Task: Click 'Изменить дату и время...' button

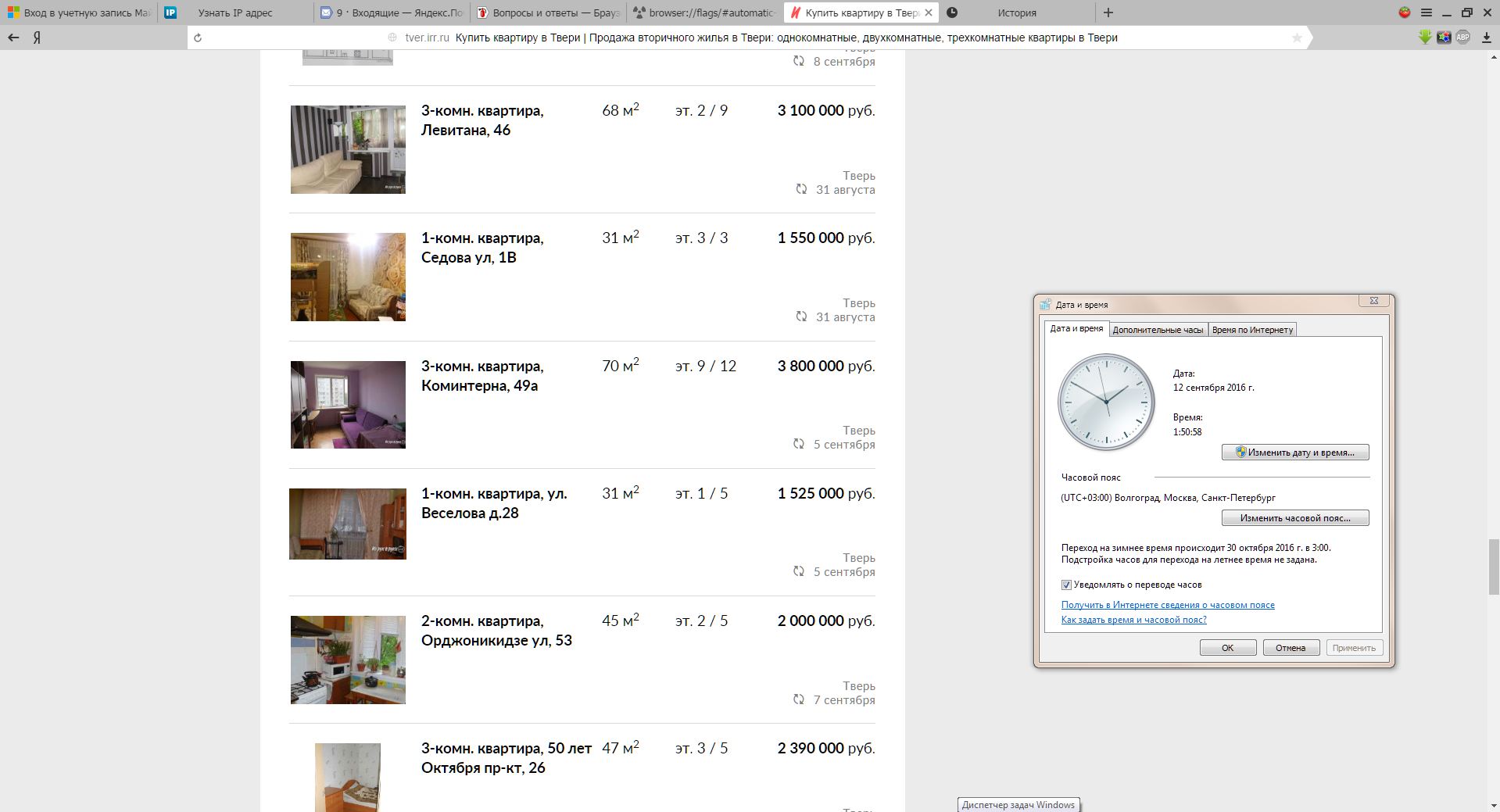Action: click(1295, 453)
